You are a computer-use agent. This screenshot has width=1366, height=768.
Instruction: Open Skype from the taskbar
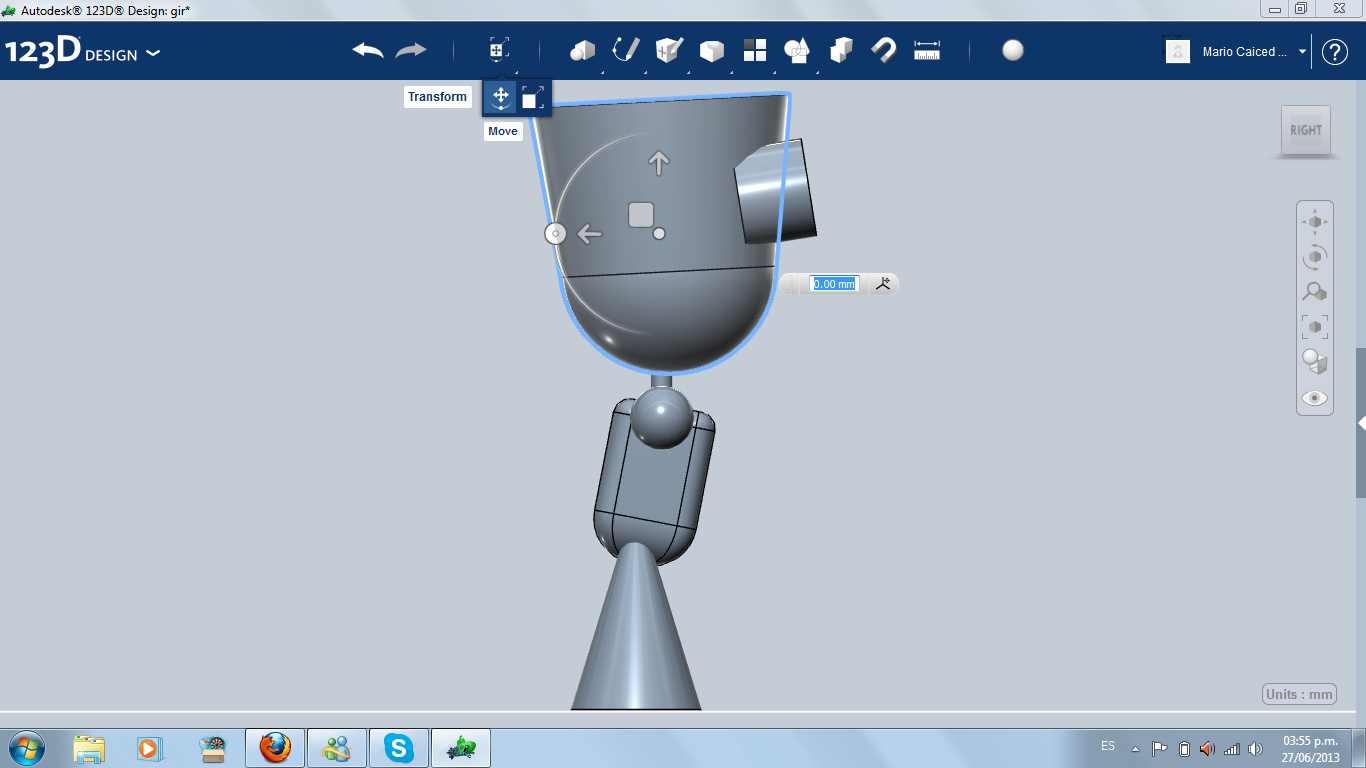[399, 747]
